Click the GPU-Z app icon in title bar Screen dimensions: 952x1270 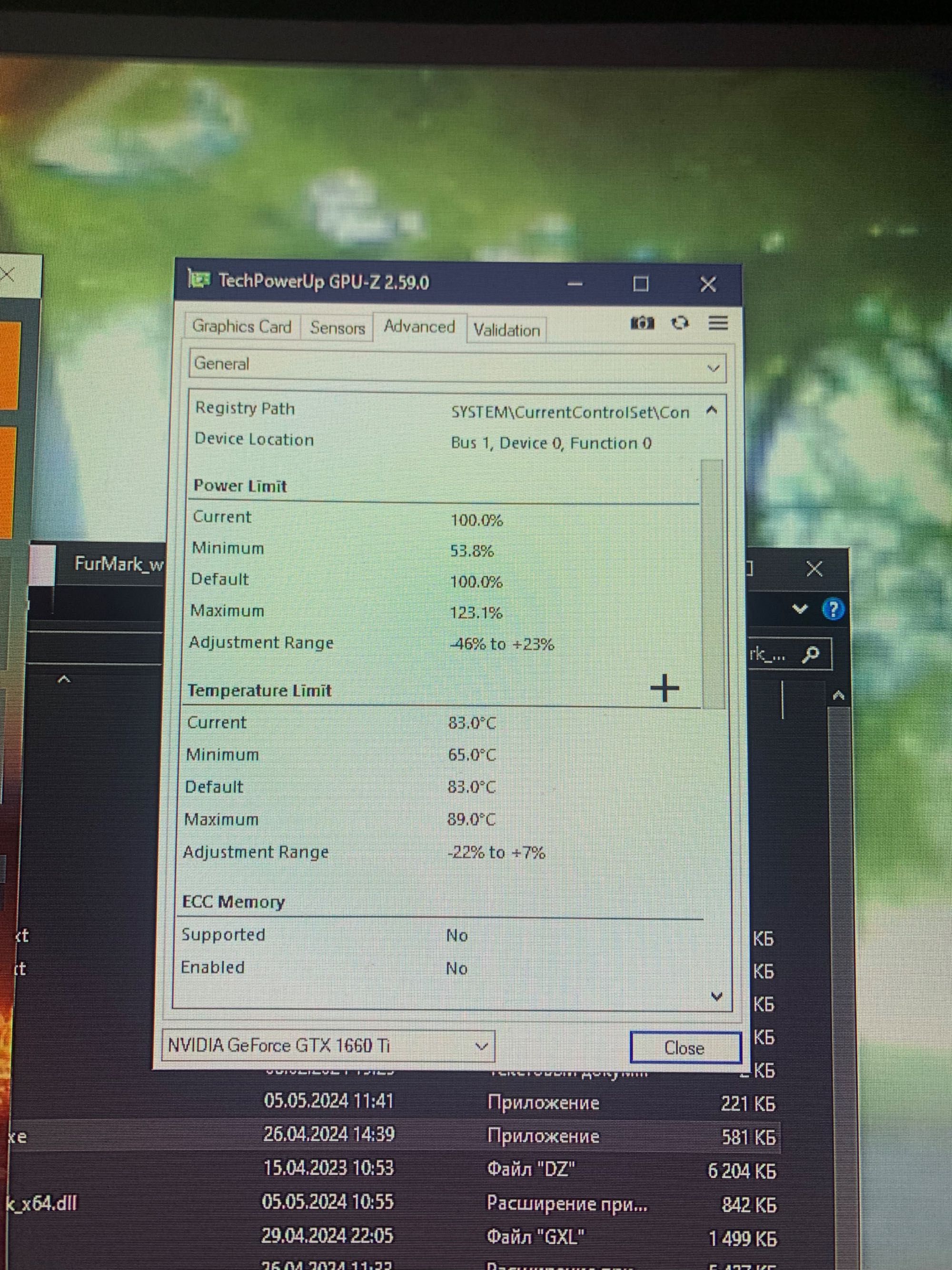pos(198,280)
